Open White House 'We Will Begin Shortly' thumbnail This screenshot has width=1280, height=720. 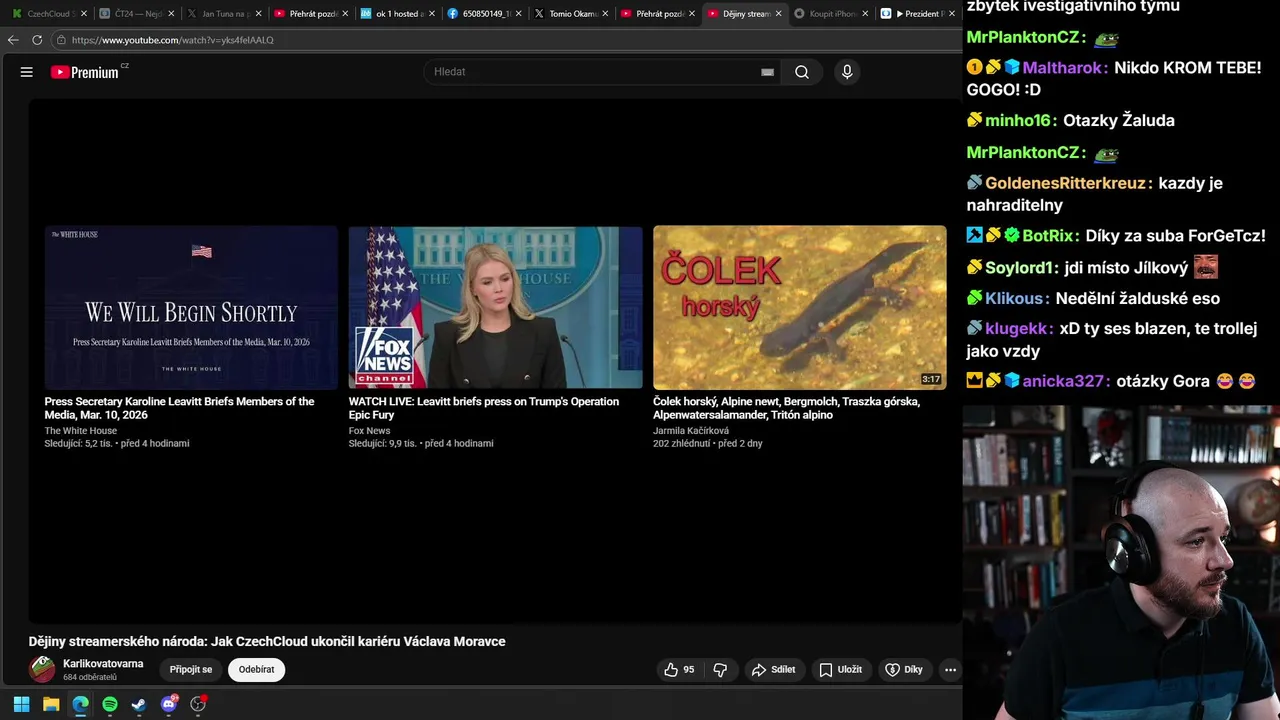191,307
